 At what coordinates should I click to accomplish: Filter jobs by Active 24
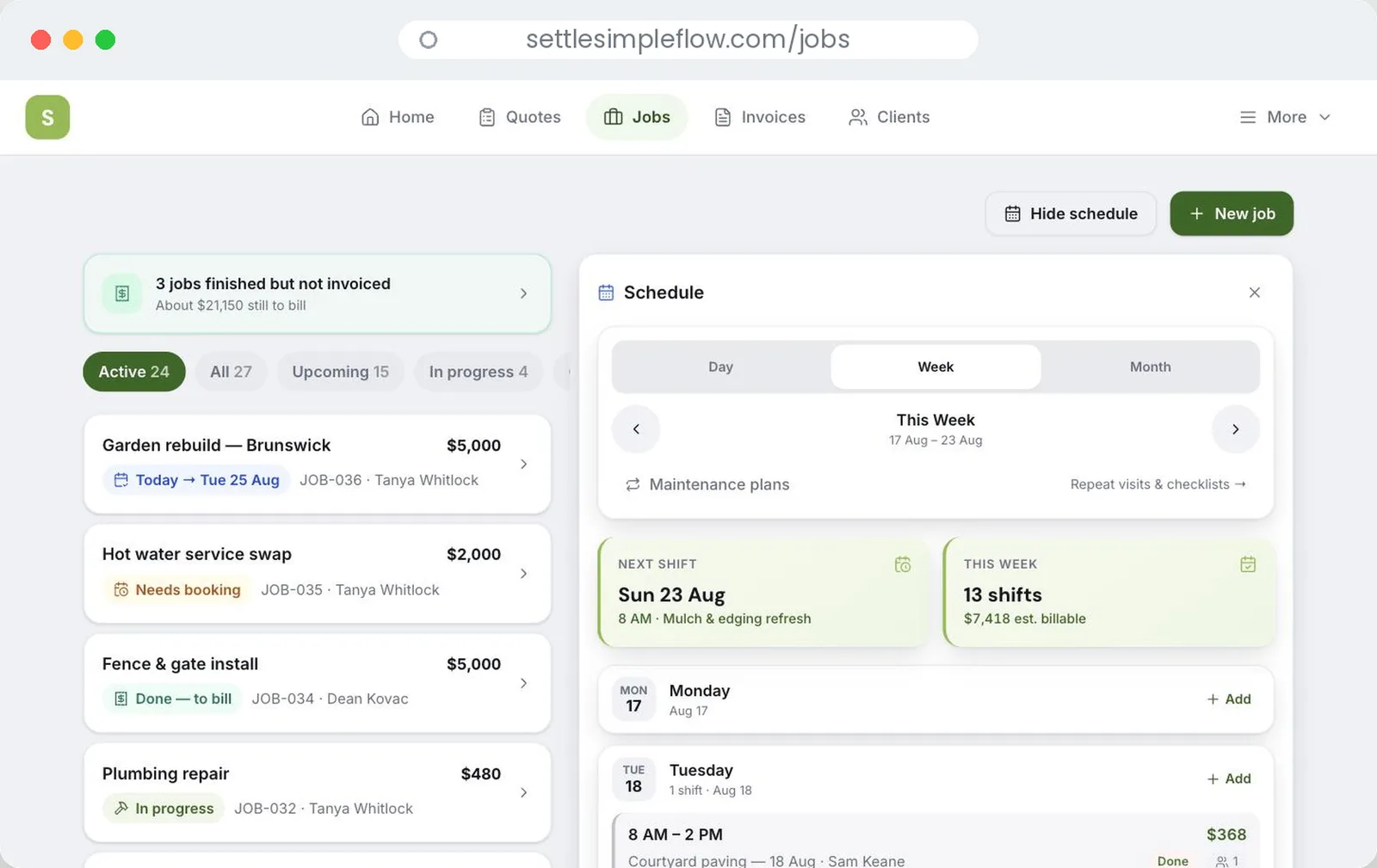point(134,372)
